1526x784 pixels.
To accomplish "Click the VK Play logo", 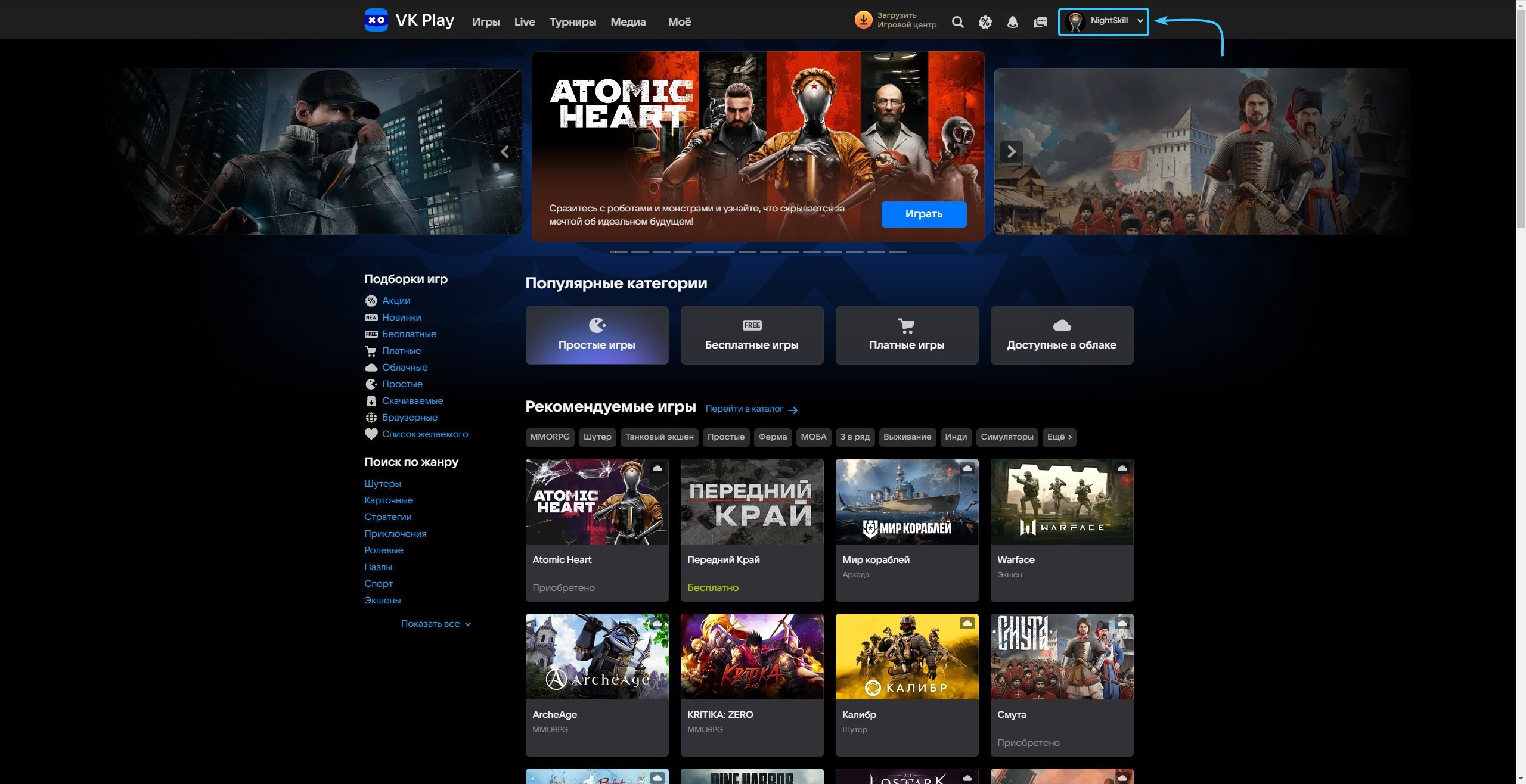I will point(410,20).
